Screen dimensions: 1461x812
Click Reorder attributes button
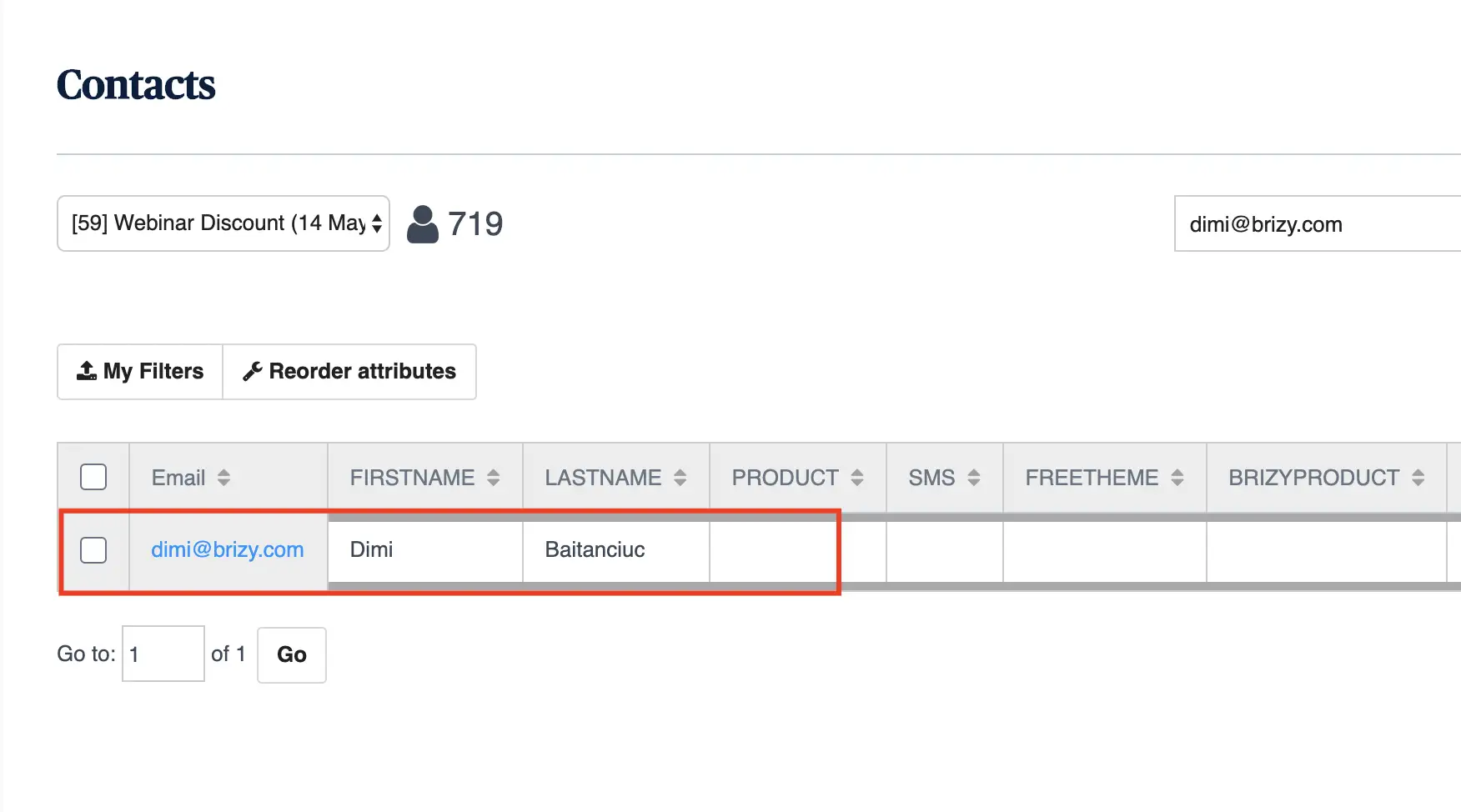349,372
